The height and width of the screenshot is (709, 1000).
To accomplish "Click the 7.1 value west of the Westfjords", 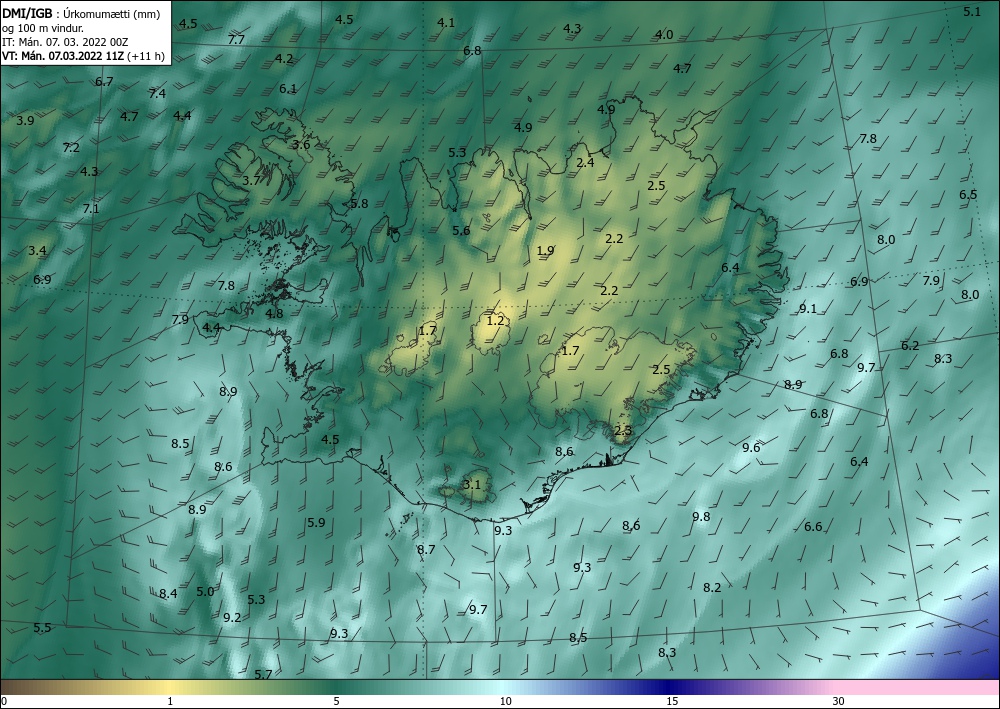I will 91,208.
